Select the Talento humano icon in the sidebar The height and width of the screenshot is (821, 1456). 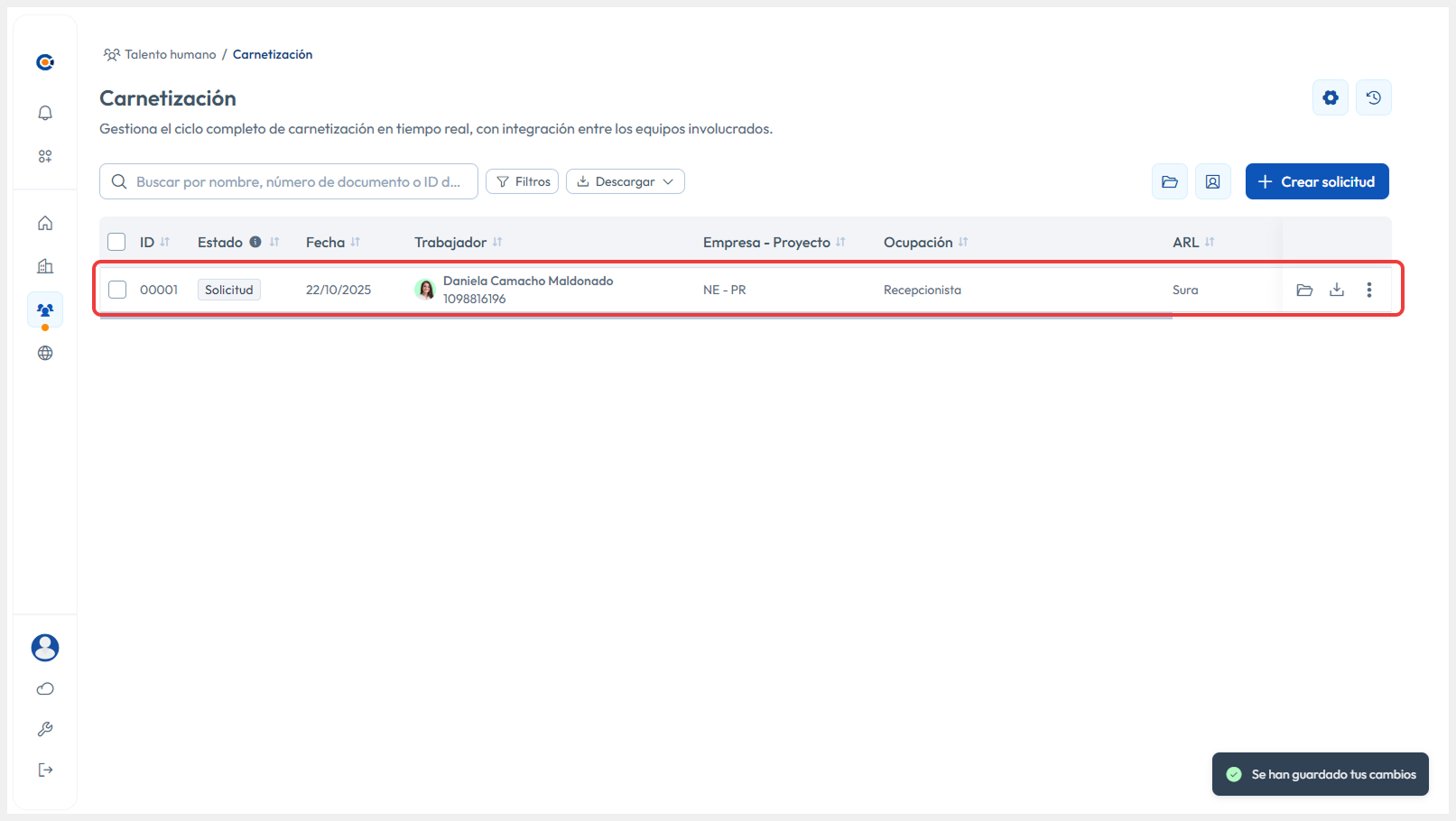(x=44, y=309)
